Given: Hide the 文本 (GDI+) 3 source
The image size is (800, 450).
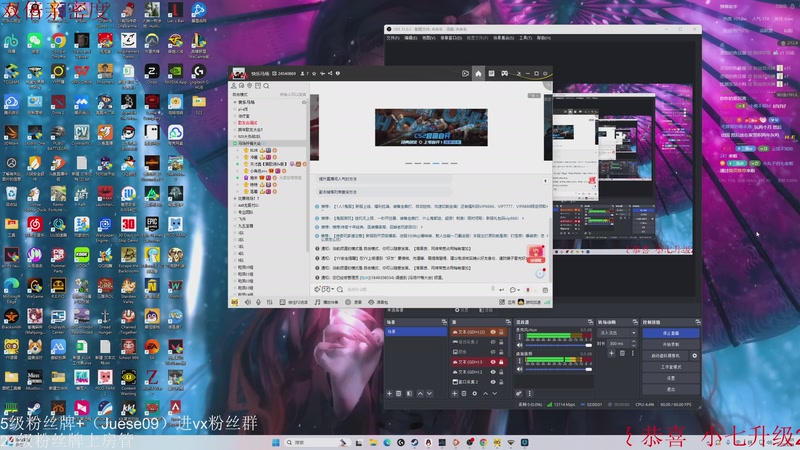Looking at the screenshot, I should point(493,362).
